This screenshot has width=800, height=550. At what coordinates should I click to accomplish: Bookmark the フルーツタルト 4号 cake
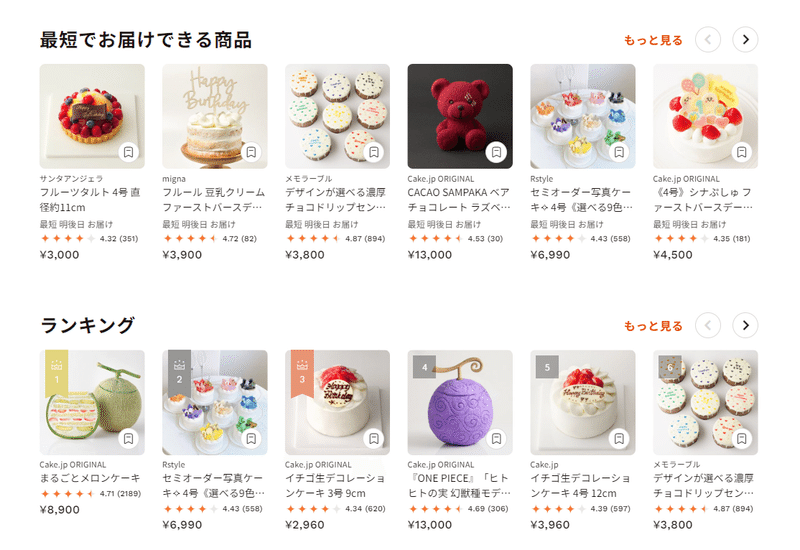(129, 152)
